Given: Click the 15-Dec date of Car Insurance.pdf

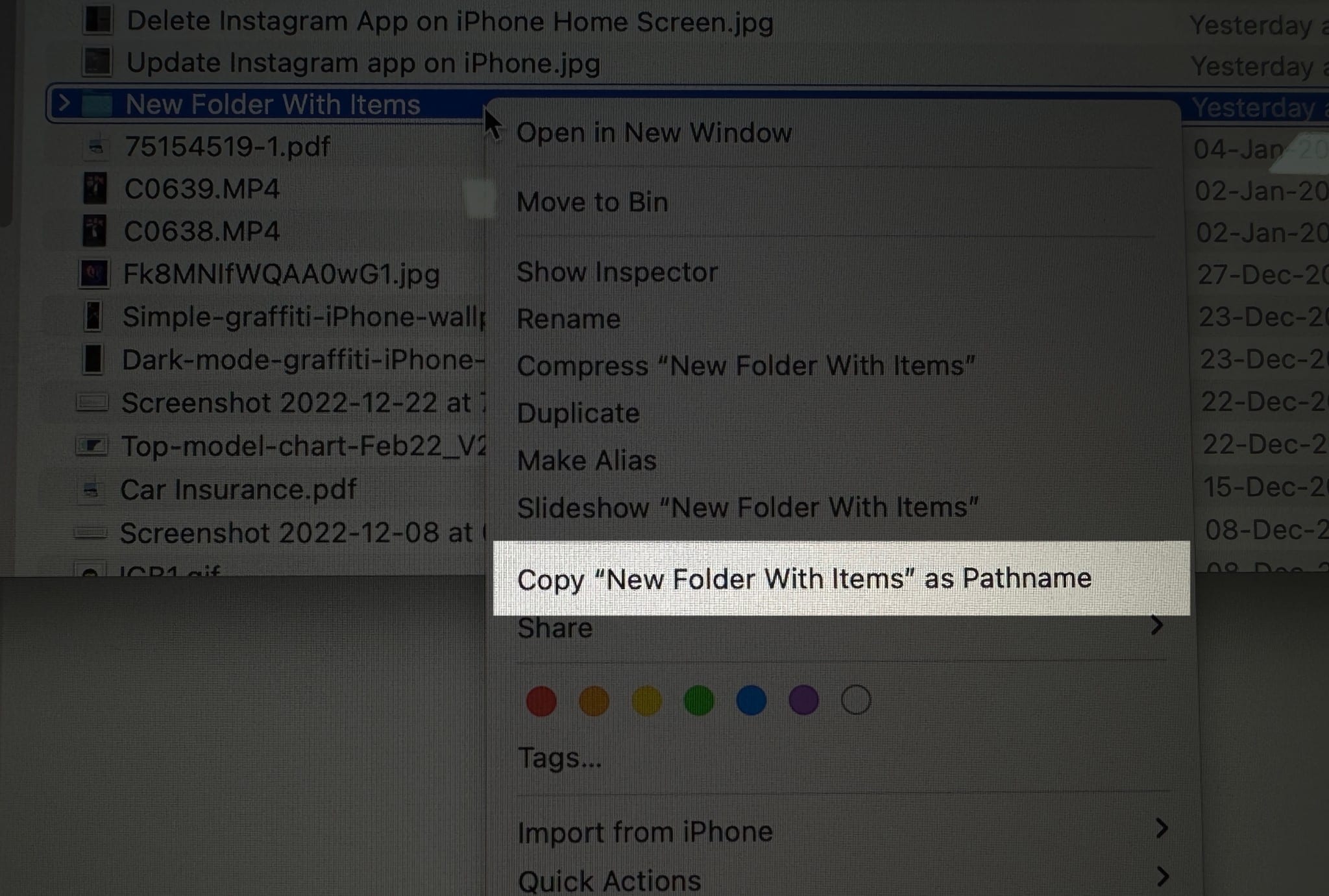Looking at the screenshot, I should (x=1265, y=487).
